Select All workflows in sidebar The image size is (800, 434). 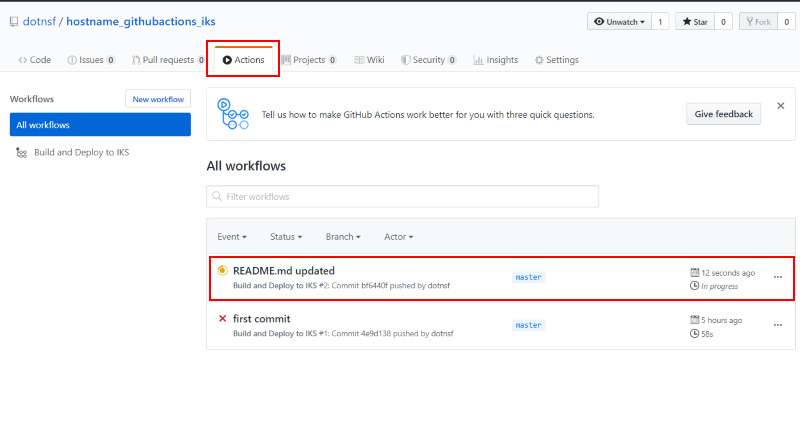point(100,124)
